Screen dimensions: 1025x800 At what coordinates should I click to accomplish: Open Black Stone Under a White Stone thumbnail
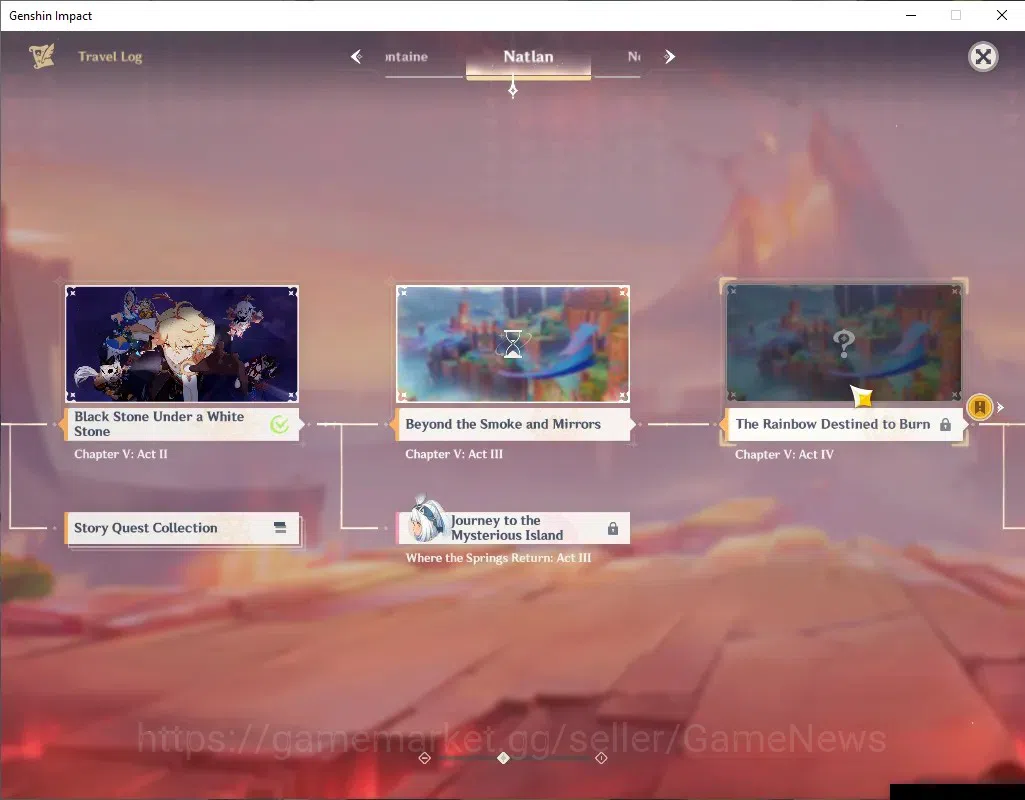[x=182, y=344]
